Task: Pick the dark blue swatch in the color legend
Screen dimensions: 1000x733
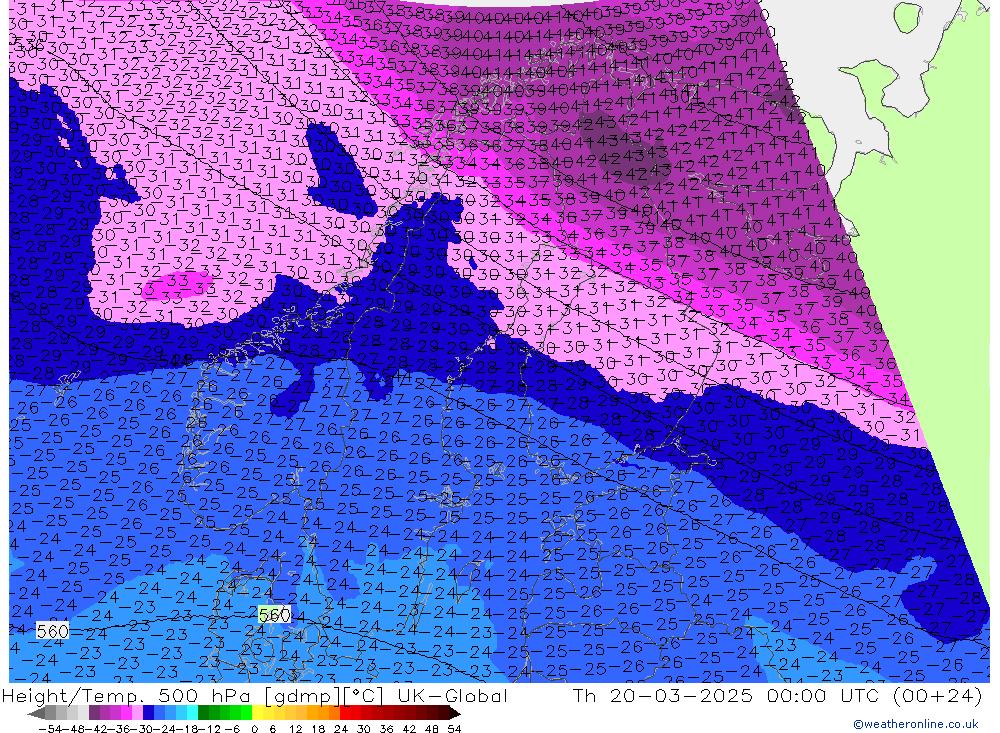Action: (149, 714)
